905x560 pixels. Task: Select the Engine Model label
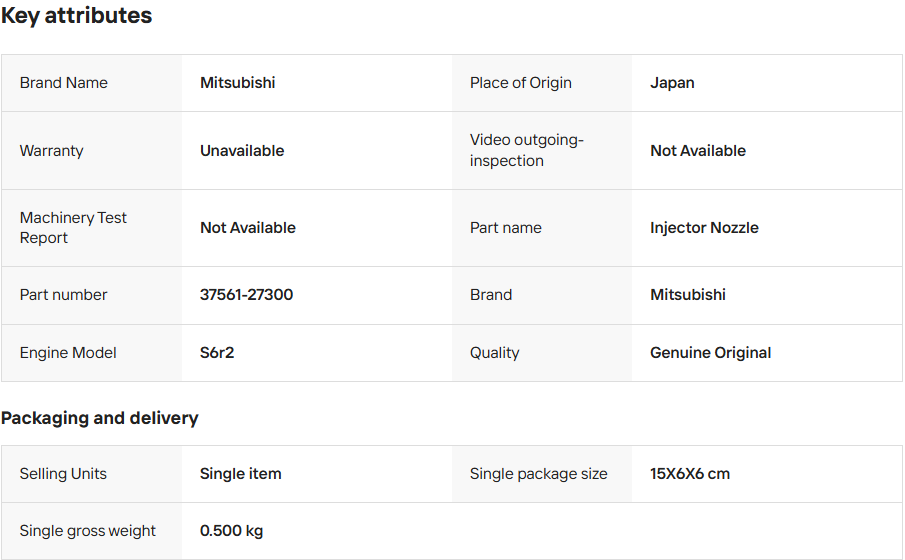68,353
